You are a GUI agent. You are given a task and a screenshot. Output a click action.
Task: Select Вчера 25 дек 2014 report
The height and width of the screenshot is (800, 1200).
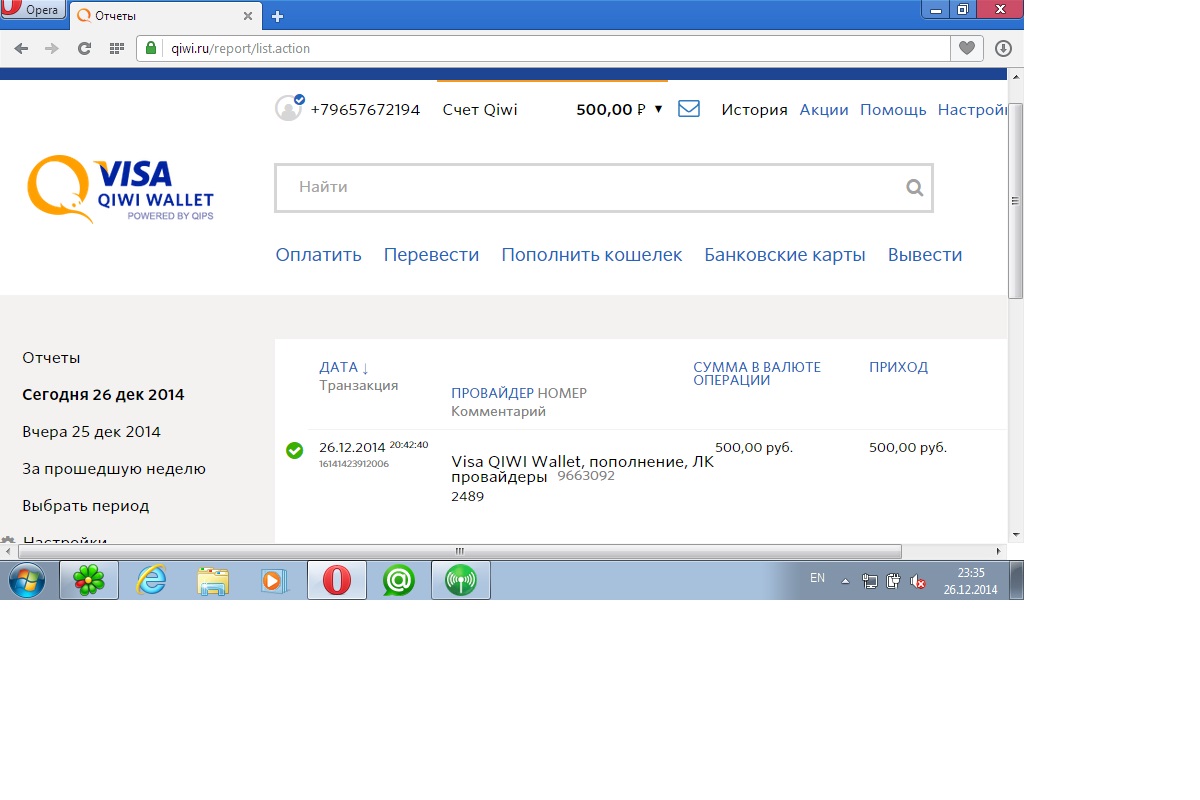(91, 432)
